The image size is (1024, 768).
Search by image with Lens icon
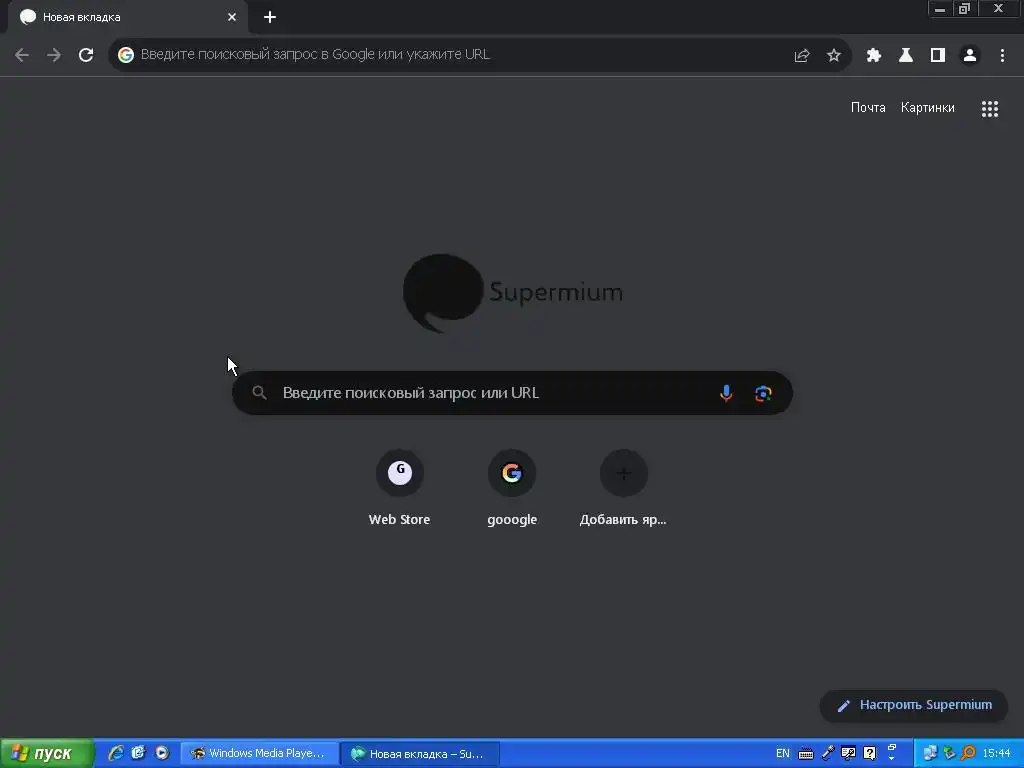pyautogui.click(x=763, y=393)
